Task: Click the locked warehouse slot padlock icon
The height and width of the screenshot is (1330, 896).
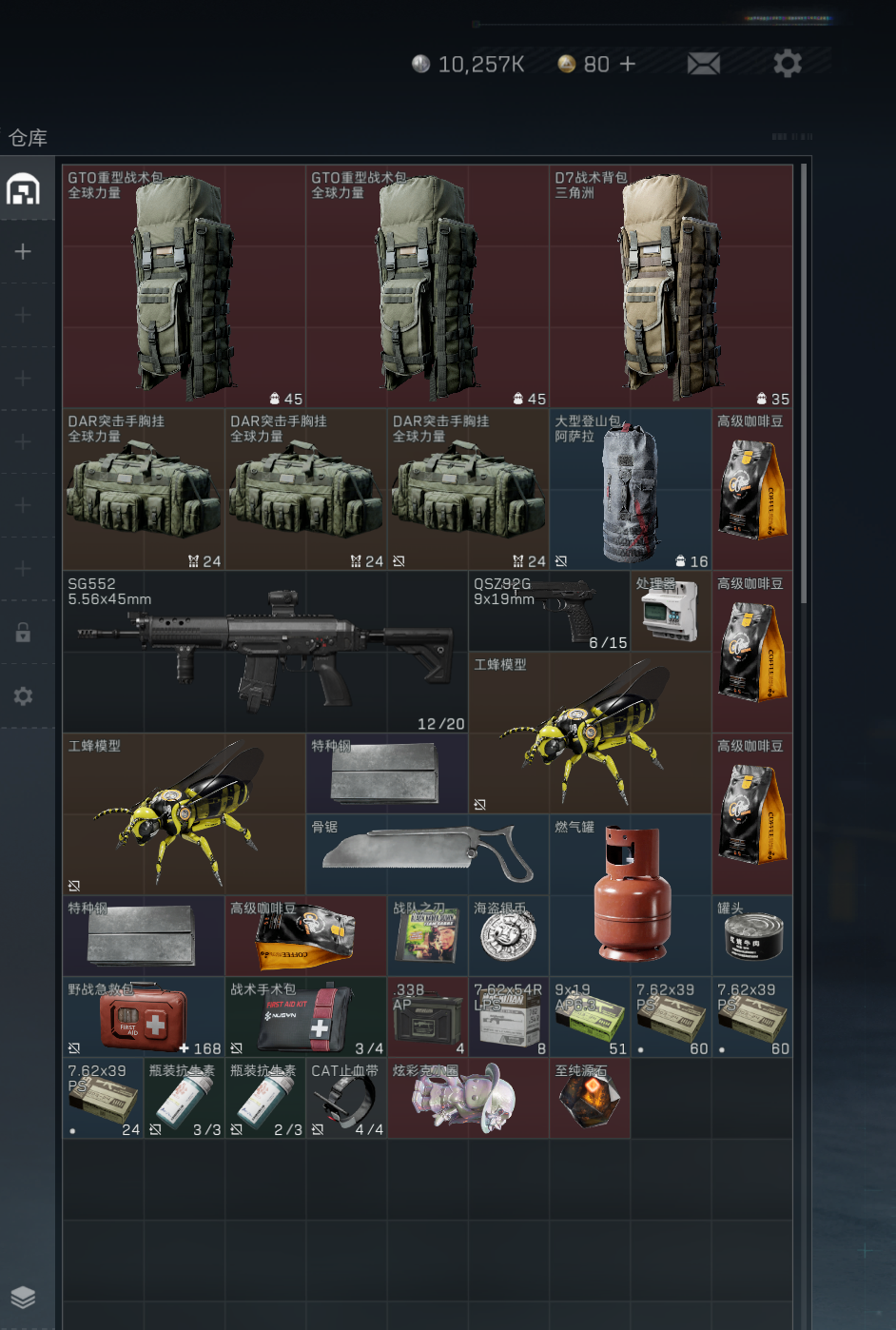Action: pos(23,632)
